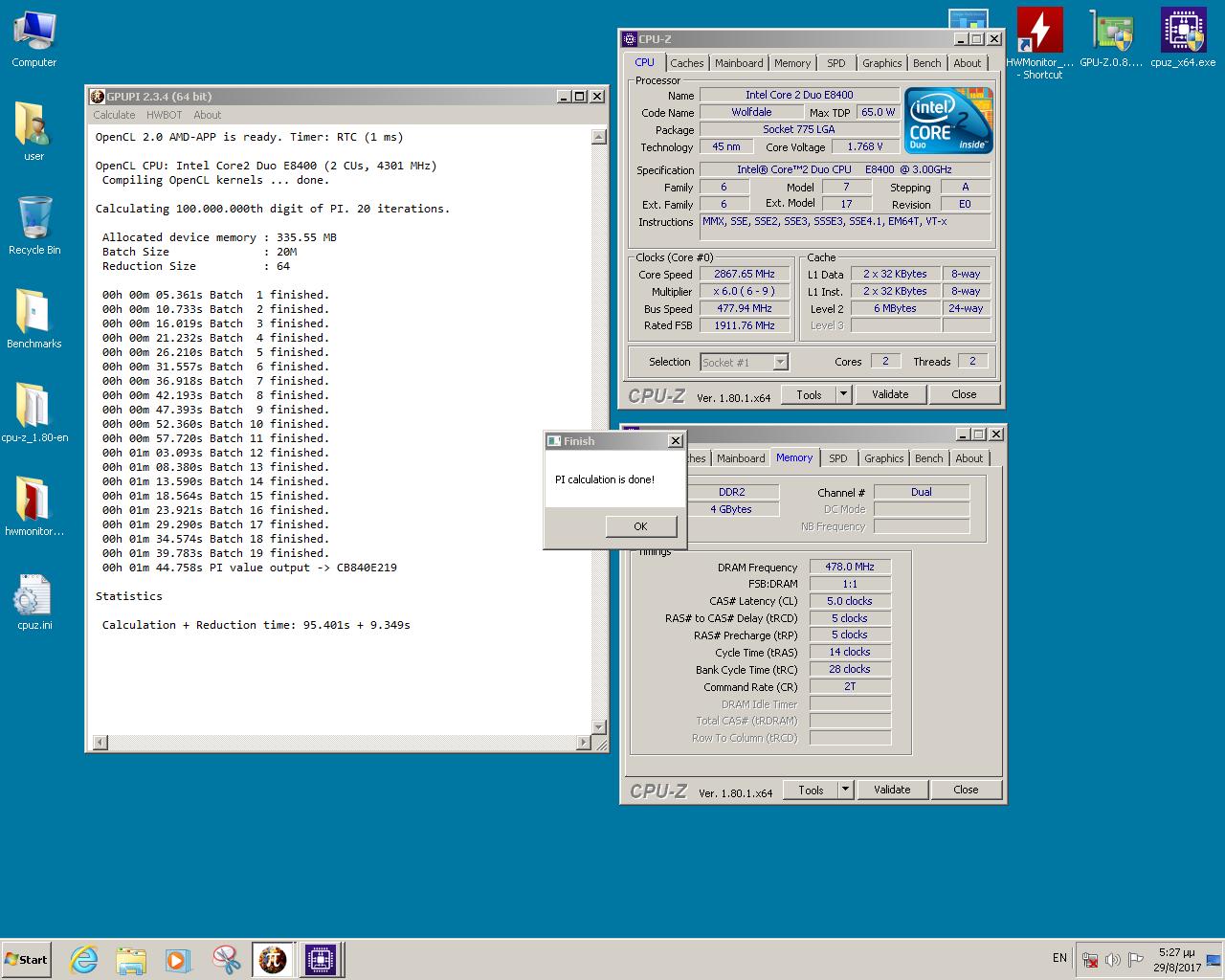The height and width of the screenshot is (980, 1225).
Task: Click the network tray icon
Action: [x=1089, y=959]
